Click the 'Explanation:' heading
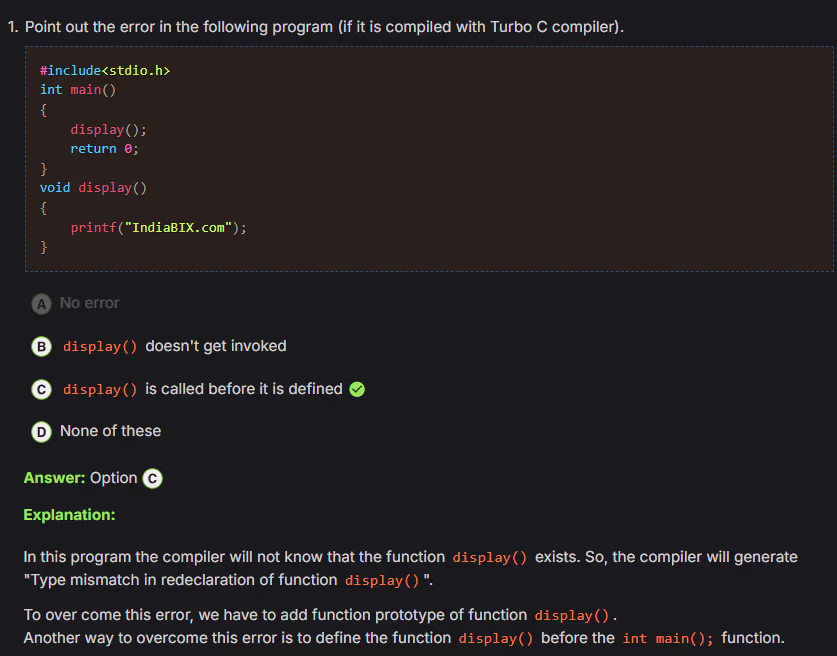The image size is (837, 656). 69,515
